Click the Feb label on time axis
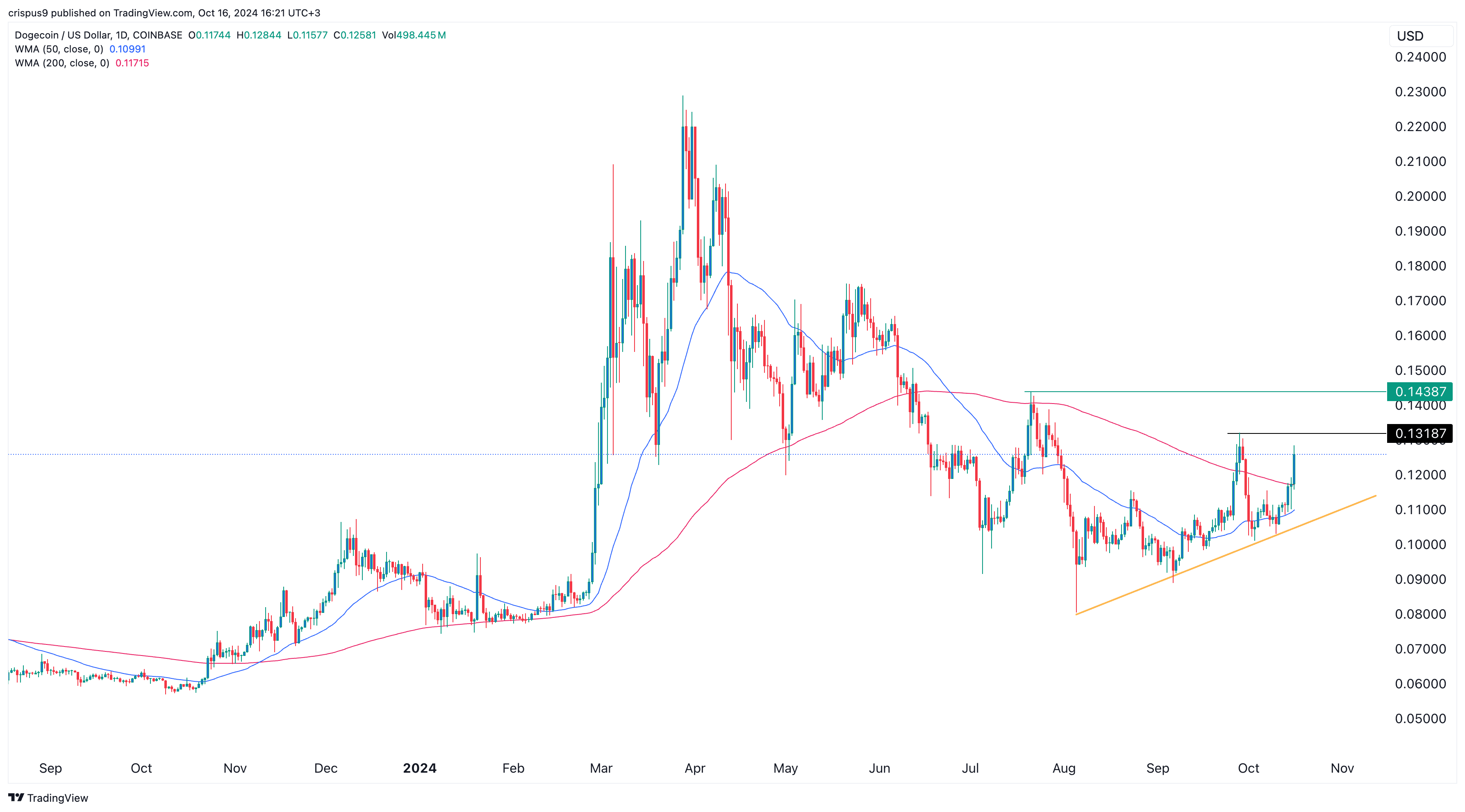 [513, 768]
